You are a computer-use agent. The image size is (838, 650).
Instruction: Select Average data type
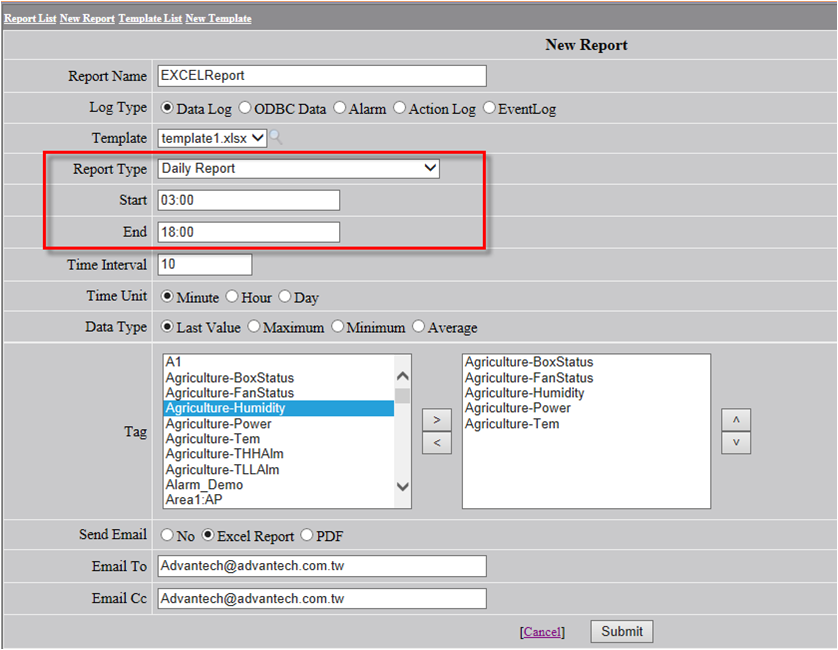click(419, 327)
